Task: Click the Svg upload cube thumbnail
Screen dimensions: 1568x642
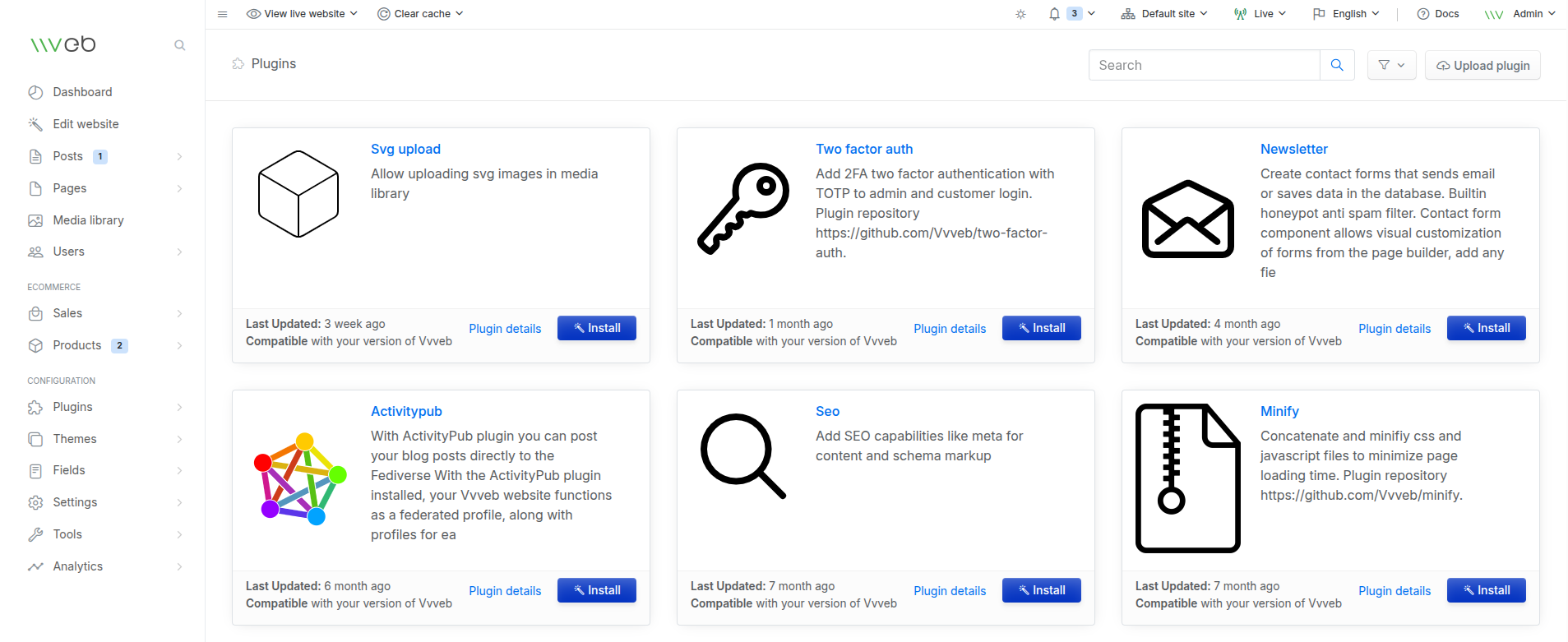Action: click(298, 194)
